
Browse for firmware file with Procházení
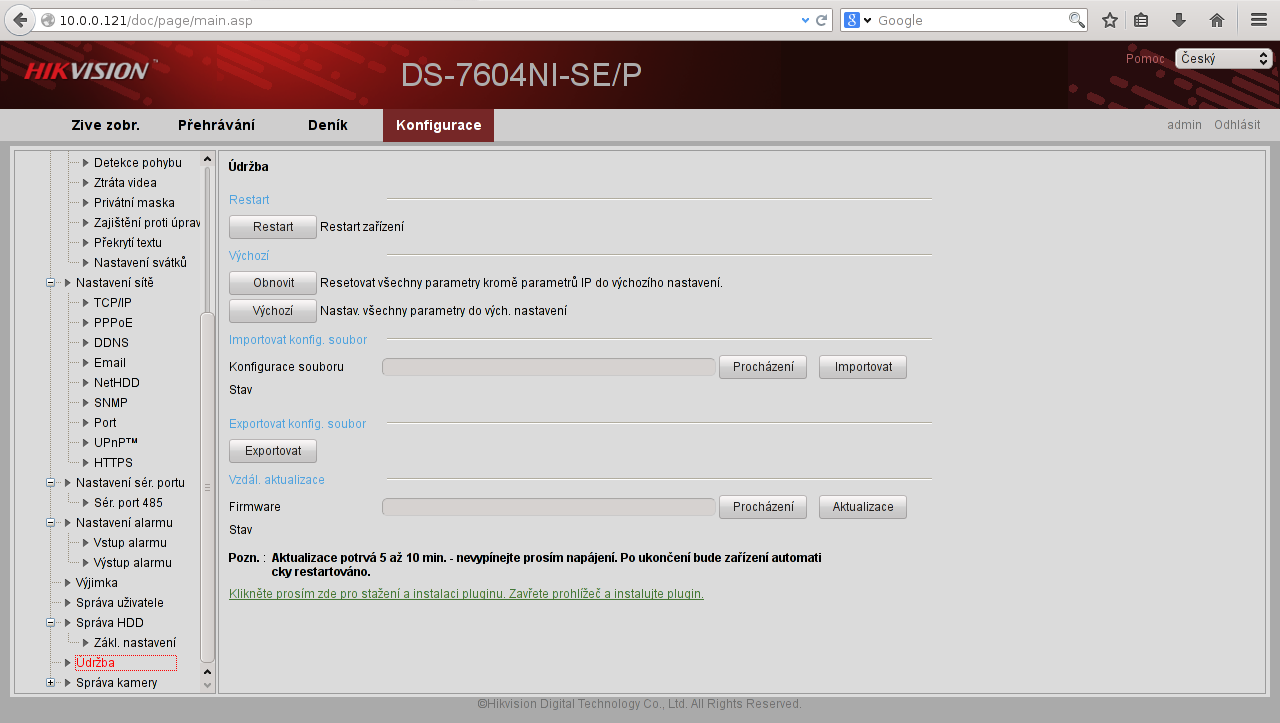763,507
